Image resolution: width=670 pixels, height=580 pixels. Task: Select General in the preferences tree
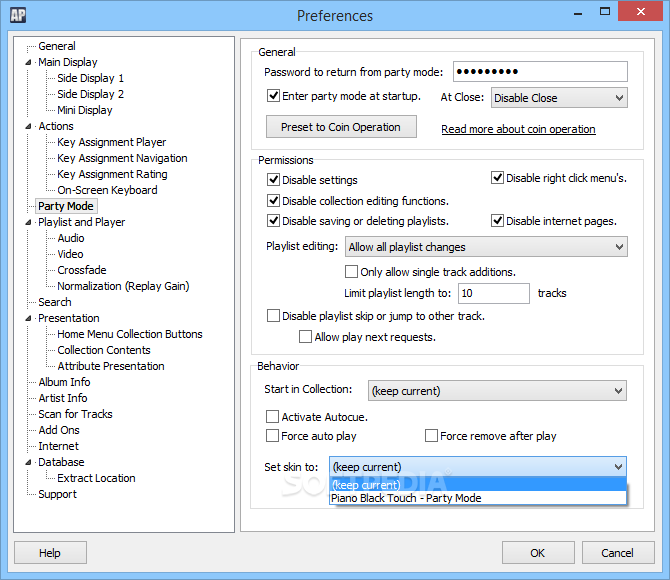pos(57,46)
